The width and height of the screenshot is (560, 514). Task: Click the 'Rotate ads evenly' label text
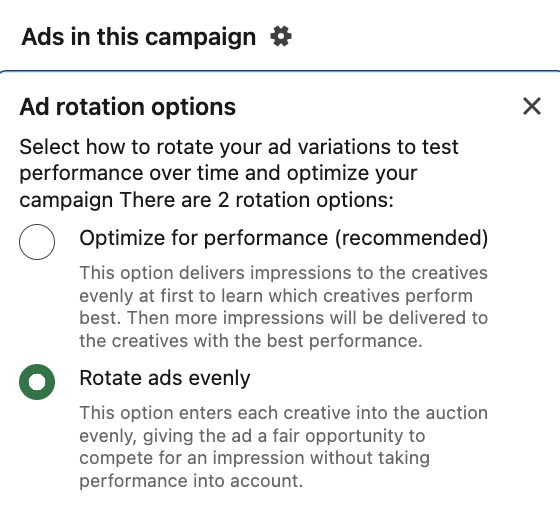pyautogui.click(x=165, y=378)
